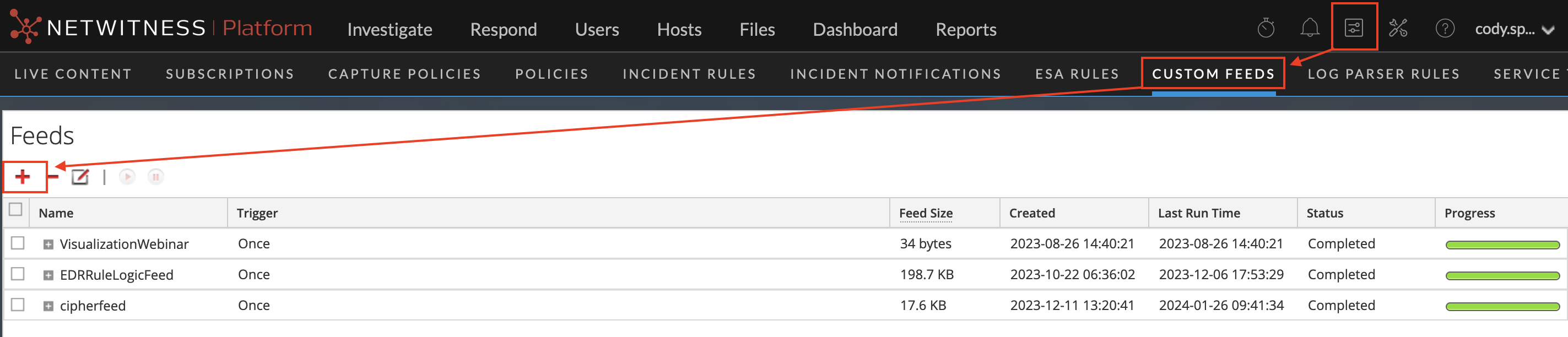Sort by the Created column header

click(x=1074, y=213)
